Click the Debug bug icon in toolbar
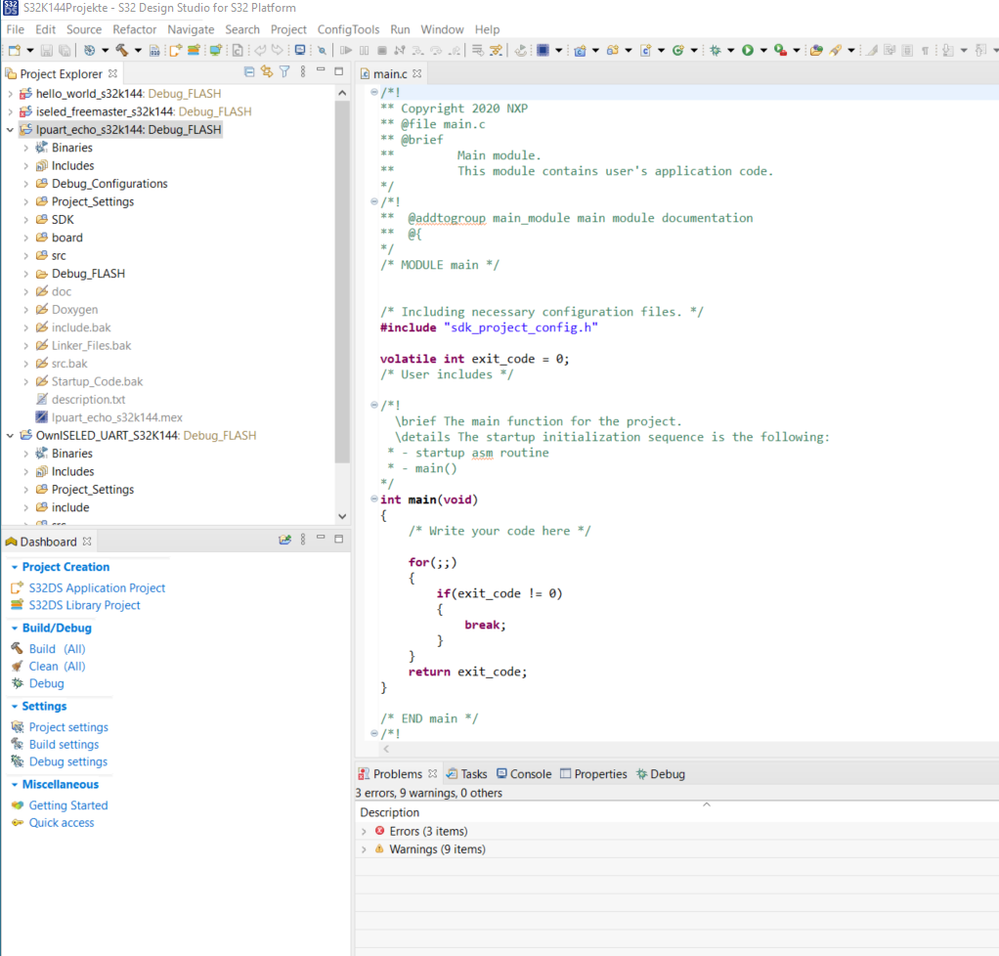The image size is (999, 956). coord(715,50)
